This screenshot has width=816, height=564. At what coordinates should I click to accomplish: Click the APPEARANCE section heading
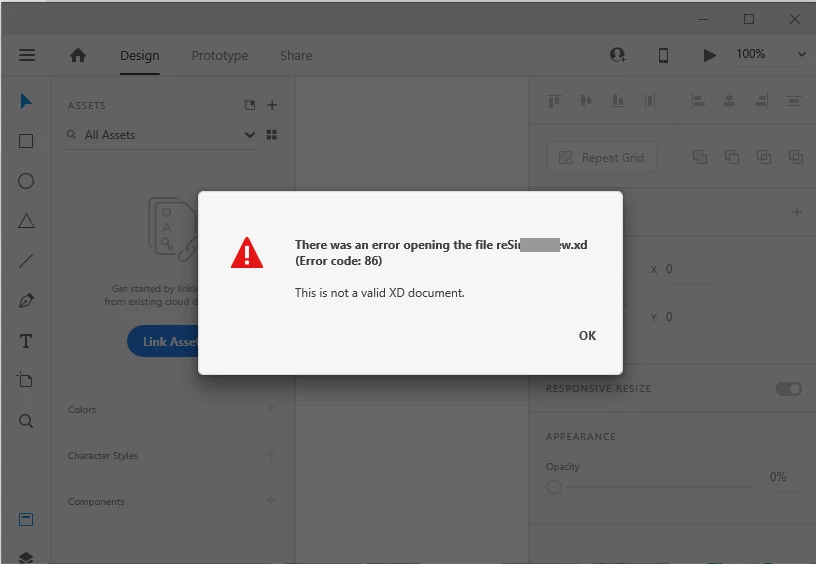[581, 437]
